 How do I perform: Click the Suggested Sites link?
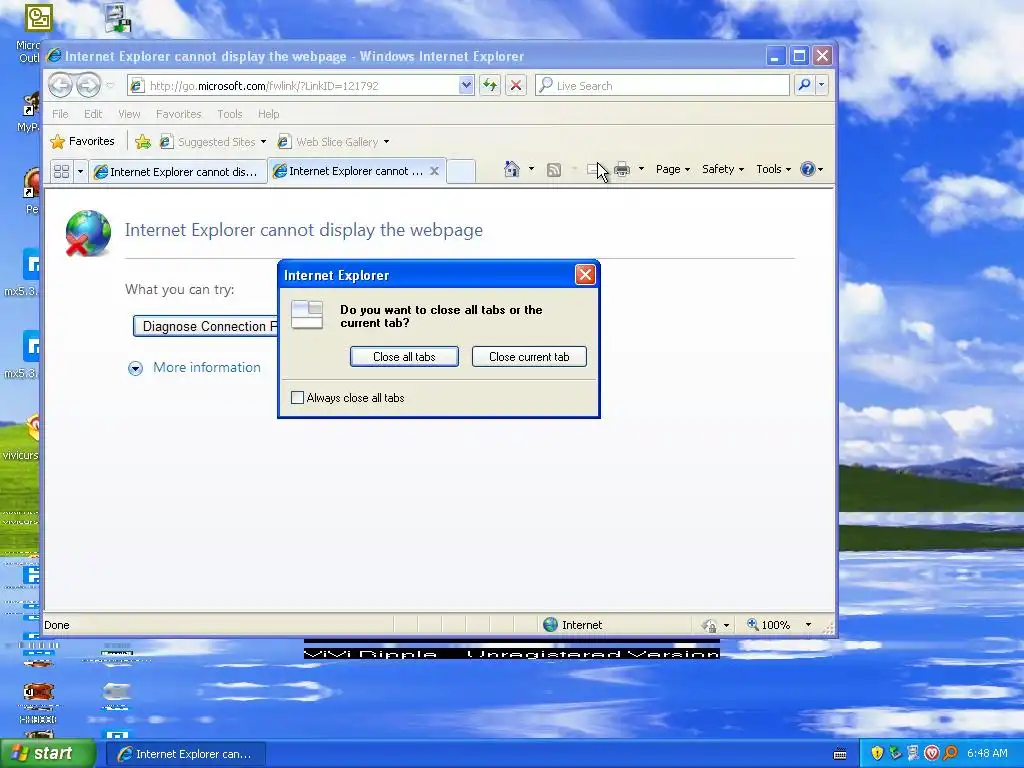pyautogui.click(x=213, y=142)
